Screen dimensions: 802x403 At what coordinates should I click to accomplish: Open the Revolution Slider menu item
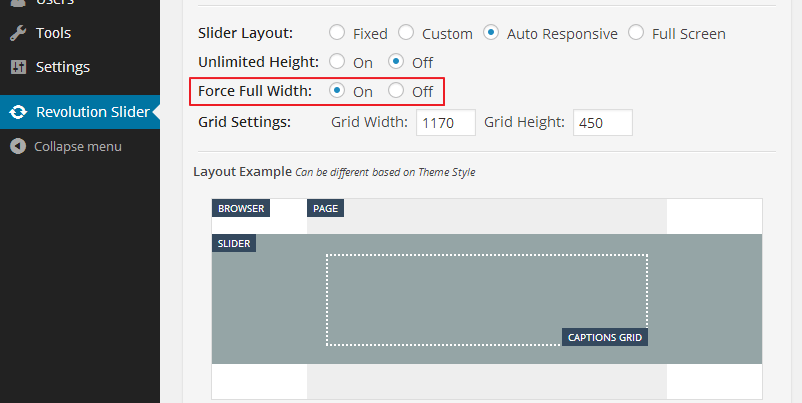click(92, 112)
